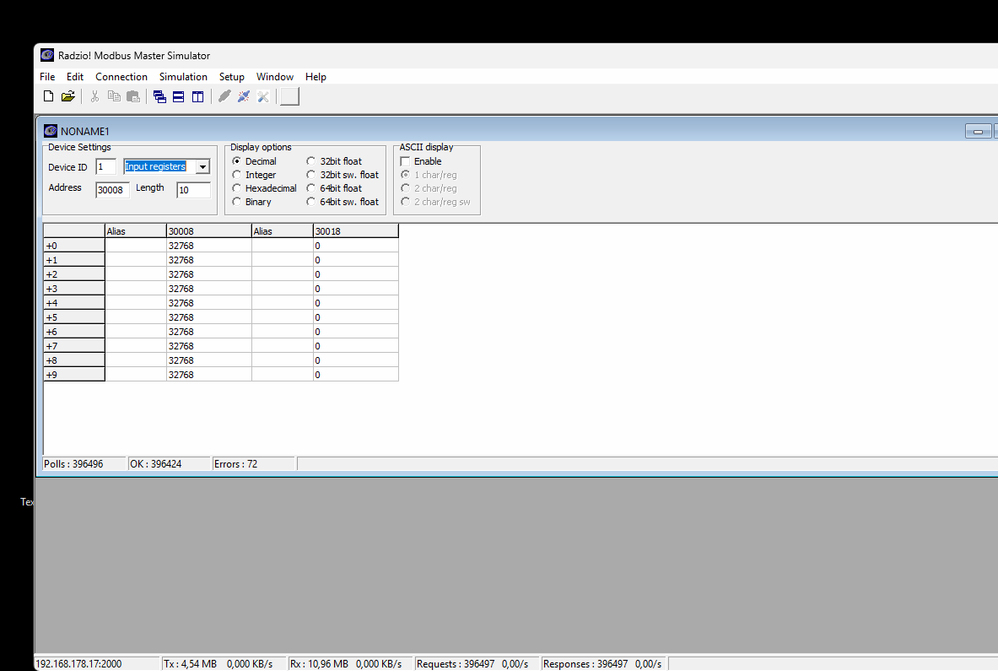Click the second Alias column header
The image size is (998, 671).
(282, 231)
